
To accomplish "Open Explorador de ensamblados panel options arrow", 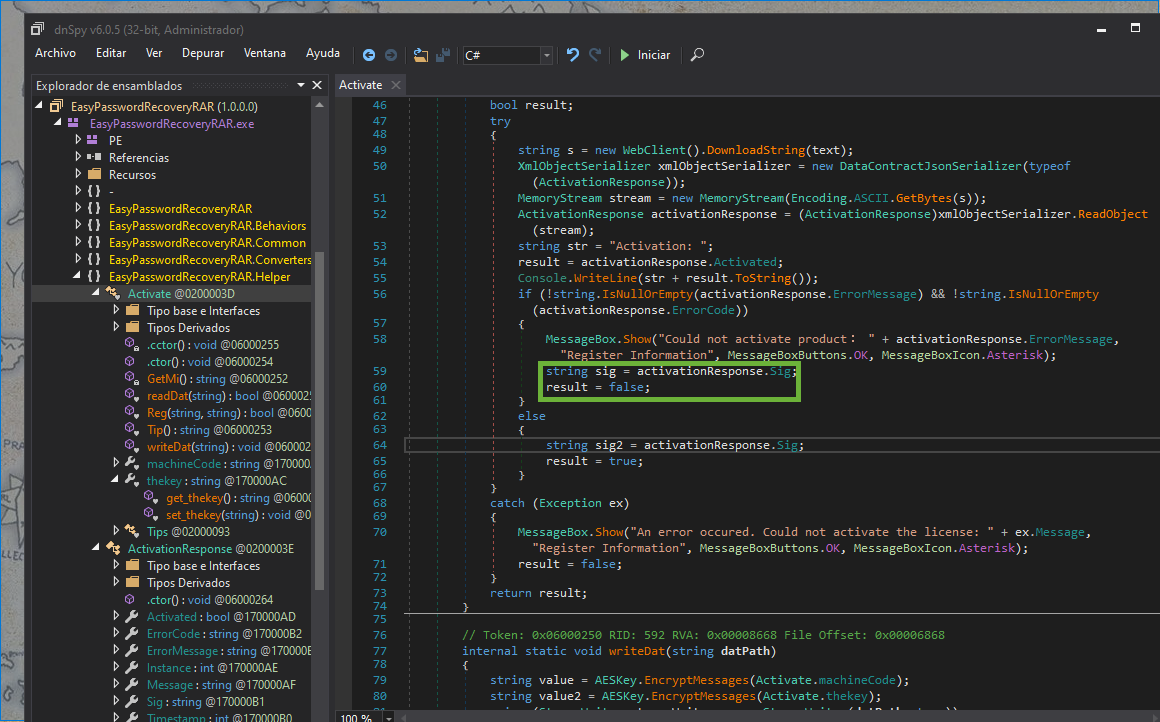I will pos(300,86).
